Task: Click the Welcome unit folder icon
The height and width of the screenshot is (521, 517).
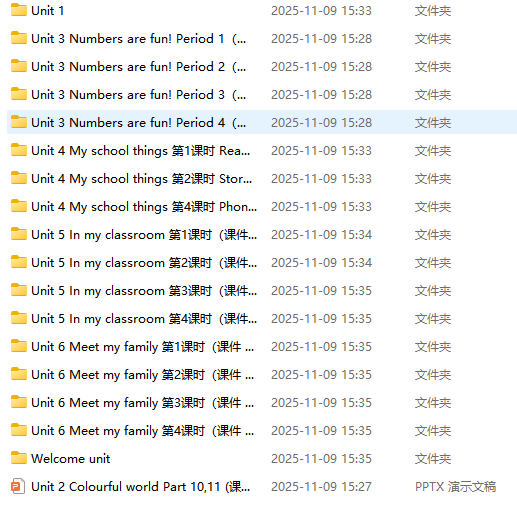Action: click(19, 458)
